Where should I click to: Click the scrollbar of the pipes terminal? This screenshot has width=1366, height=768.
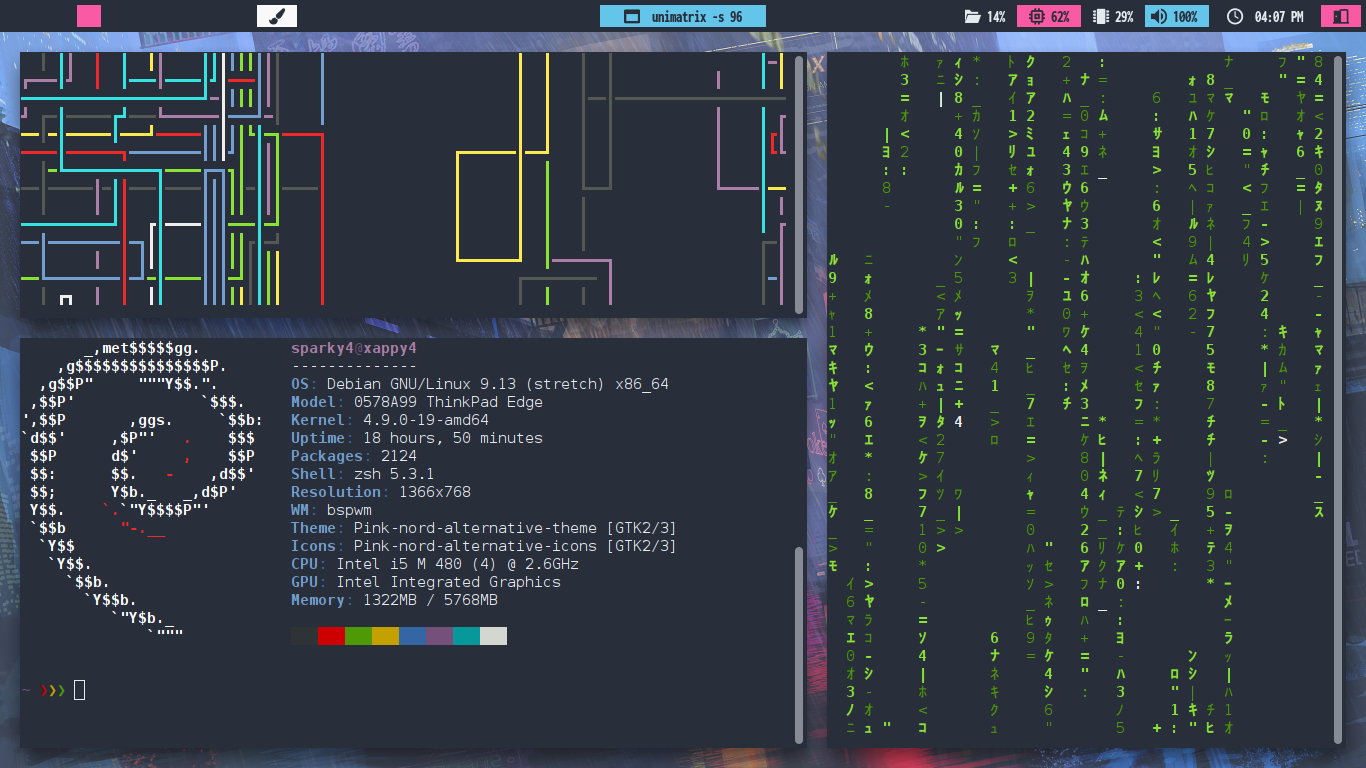pos(799,185)
